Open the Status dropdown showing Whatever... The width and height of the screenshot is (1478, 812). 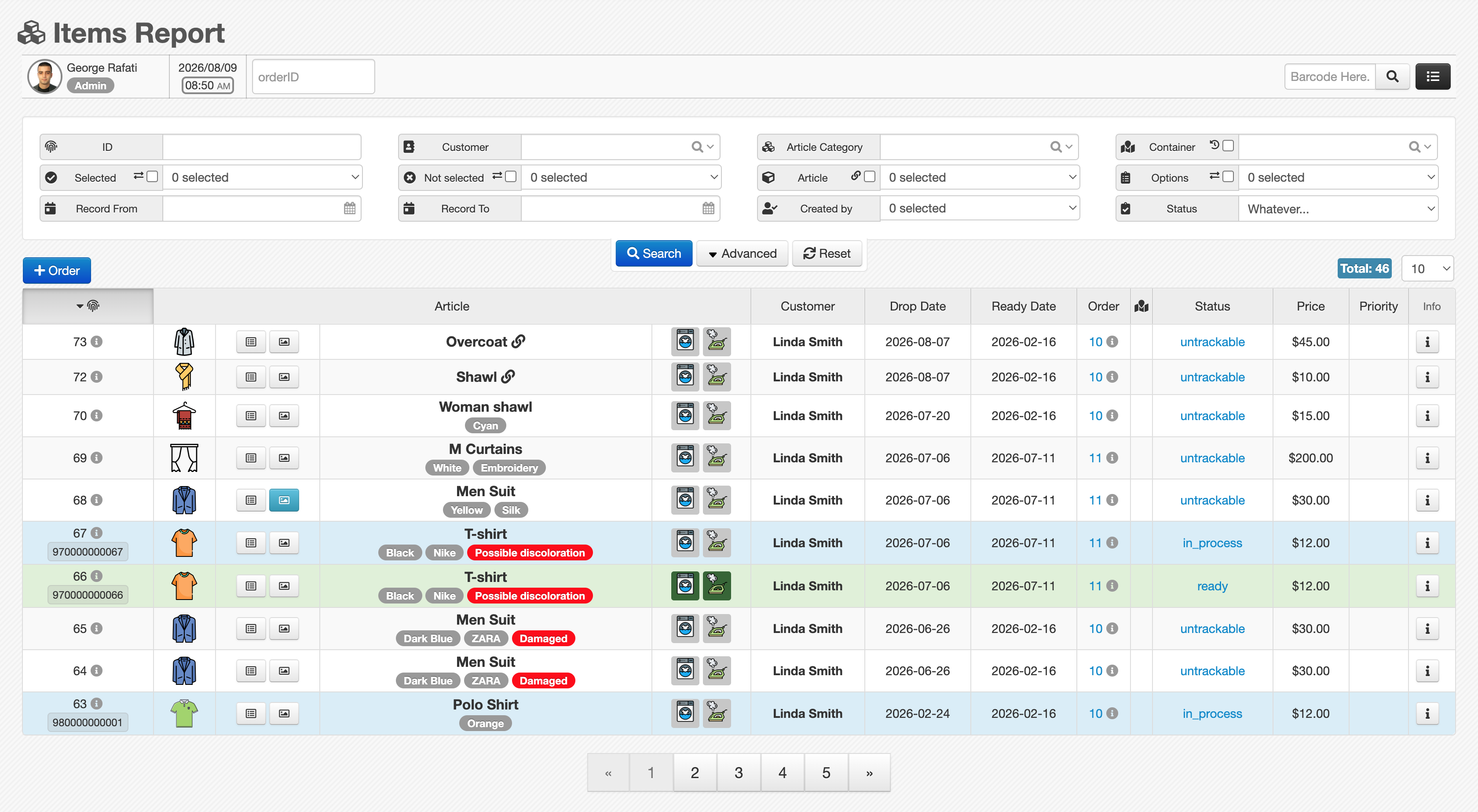click(x=1338, y=209)
